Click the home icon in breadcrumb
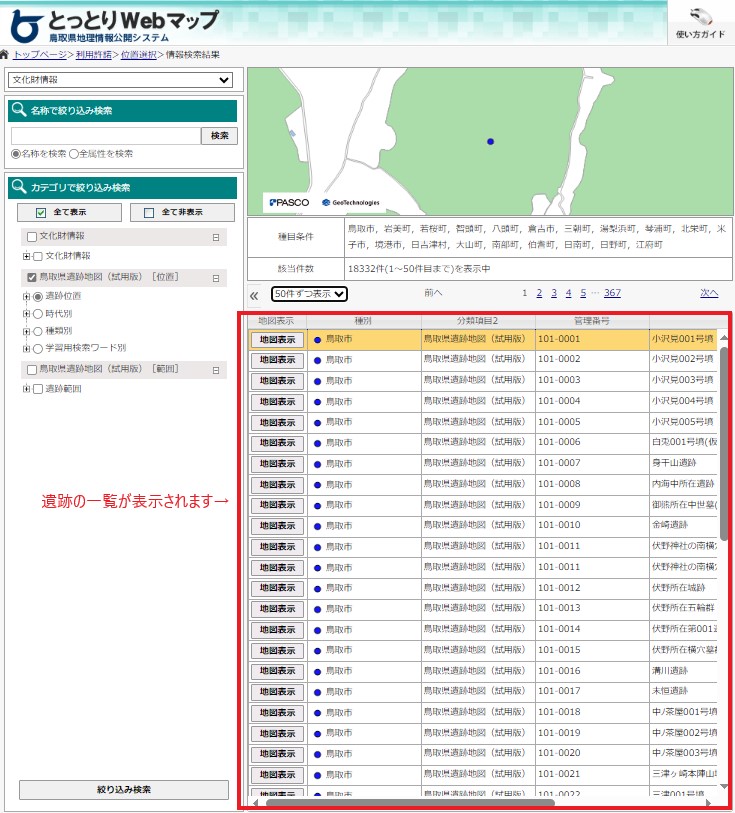The height and width of the screenshot is (813, 735). pyautogui.click(x=5, y=54)
